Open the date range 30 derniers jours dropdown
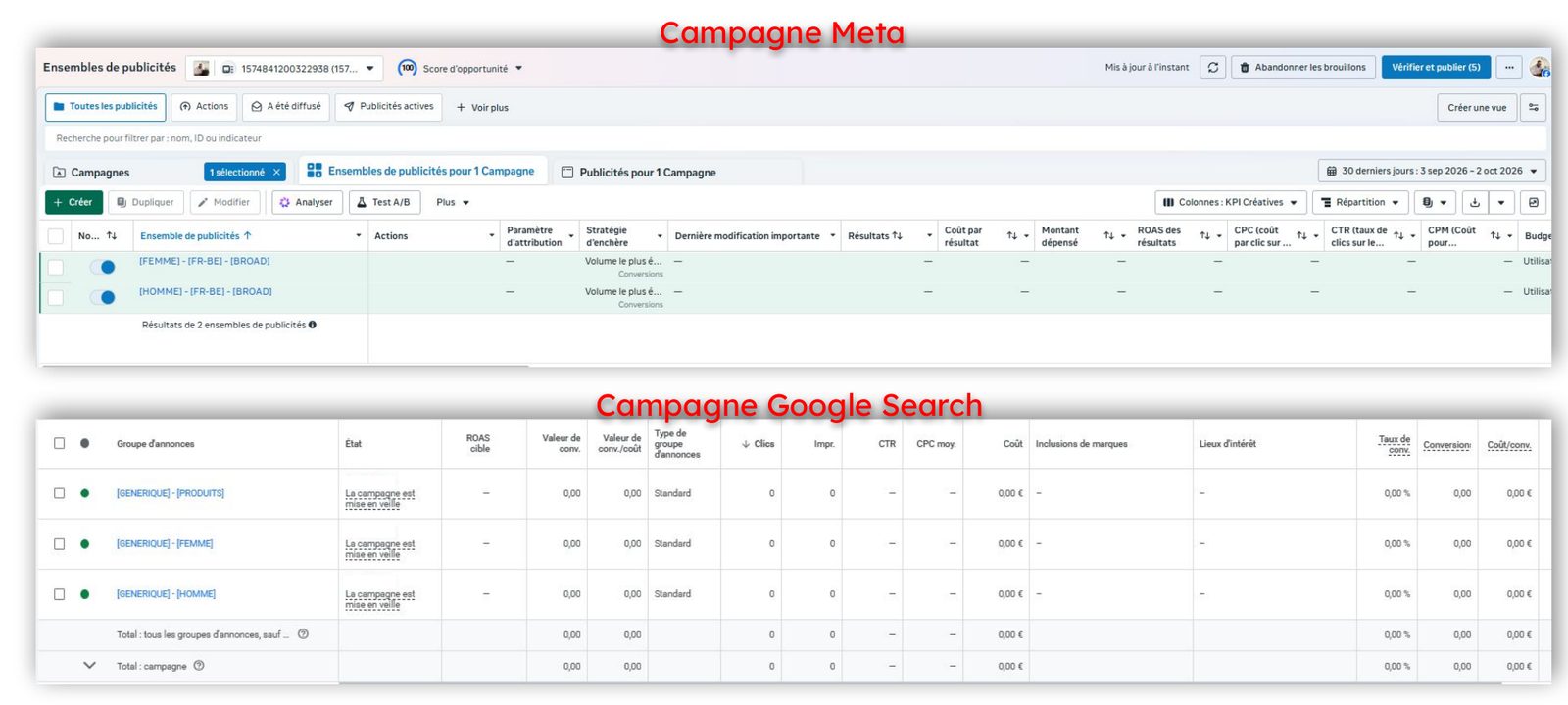 [1432, 171]
